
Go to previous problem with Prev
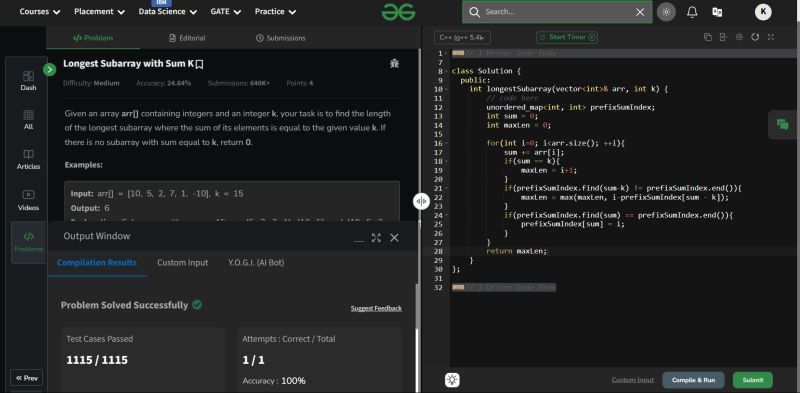coord(27,378)
